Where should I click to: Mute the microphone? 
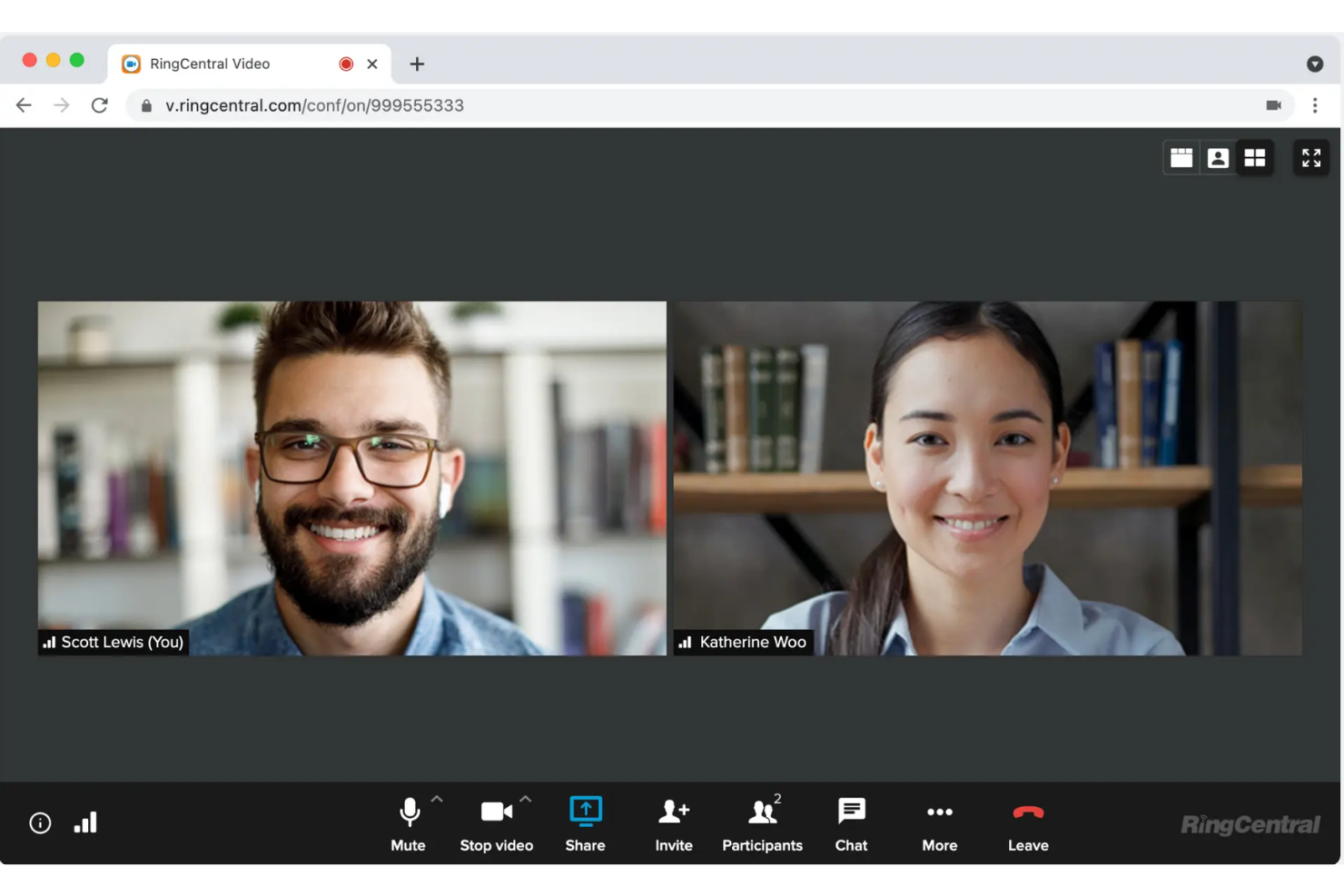point(409,824)
